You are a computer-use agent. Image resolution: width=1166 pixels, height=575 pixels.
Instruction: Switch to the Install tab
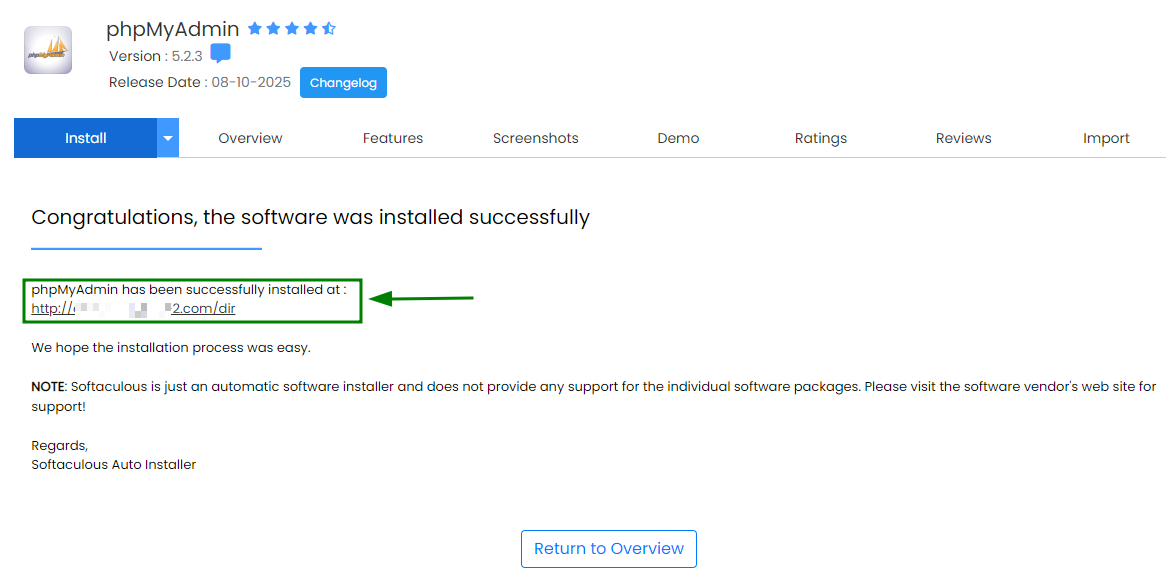(x=86, y=138)
